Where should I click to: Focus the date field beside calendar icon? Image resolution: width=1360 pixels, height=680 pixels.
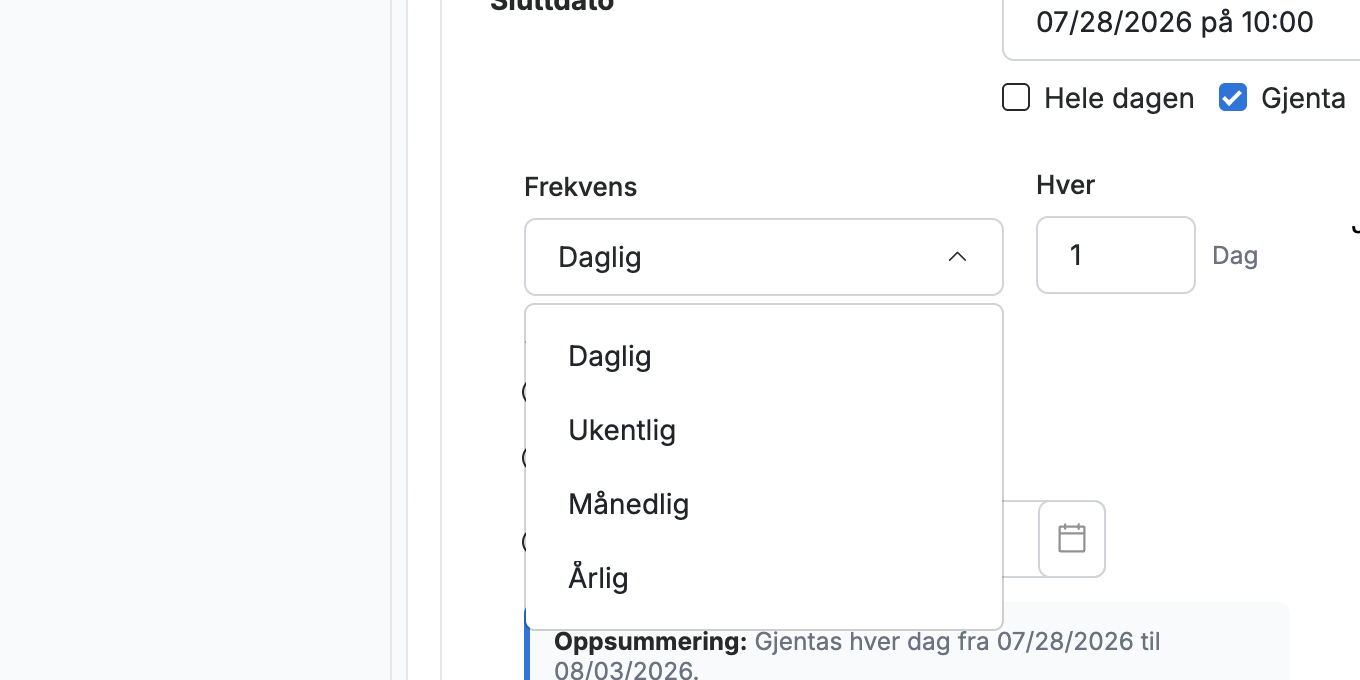[1020, 539]
